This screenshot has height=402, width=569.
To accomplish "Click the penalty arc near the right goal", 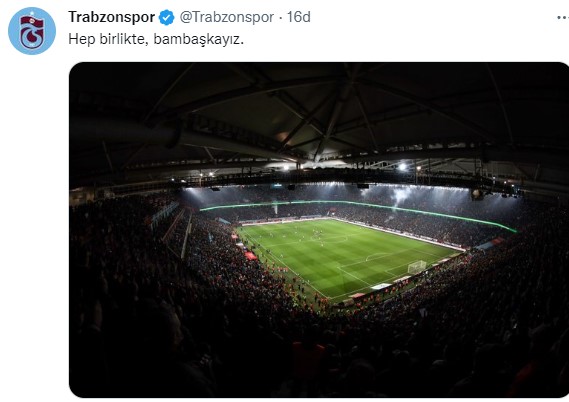I will [x=377, y=256].
